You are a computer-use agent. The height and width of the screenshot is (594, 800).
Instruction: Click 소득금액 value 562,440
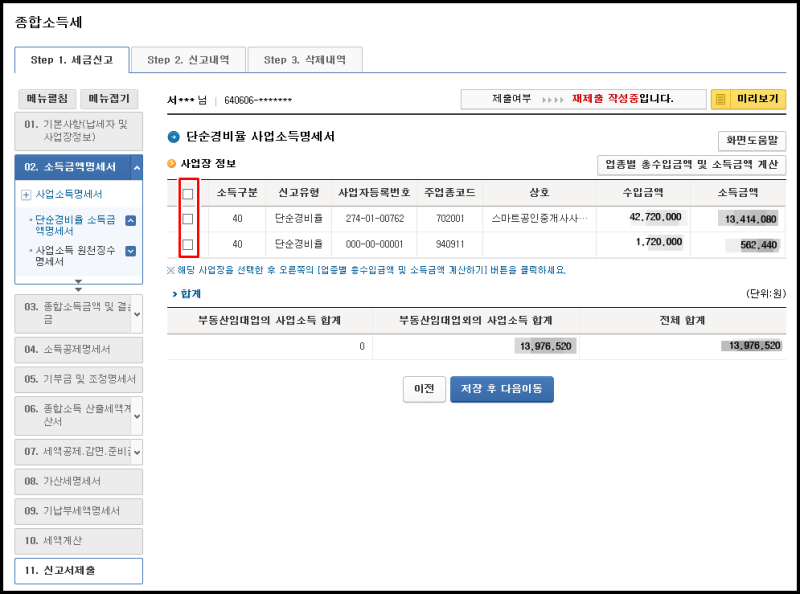click(759, 245)
